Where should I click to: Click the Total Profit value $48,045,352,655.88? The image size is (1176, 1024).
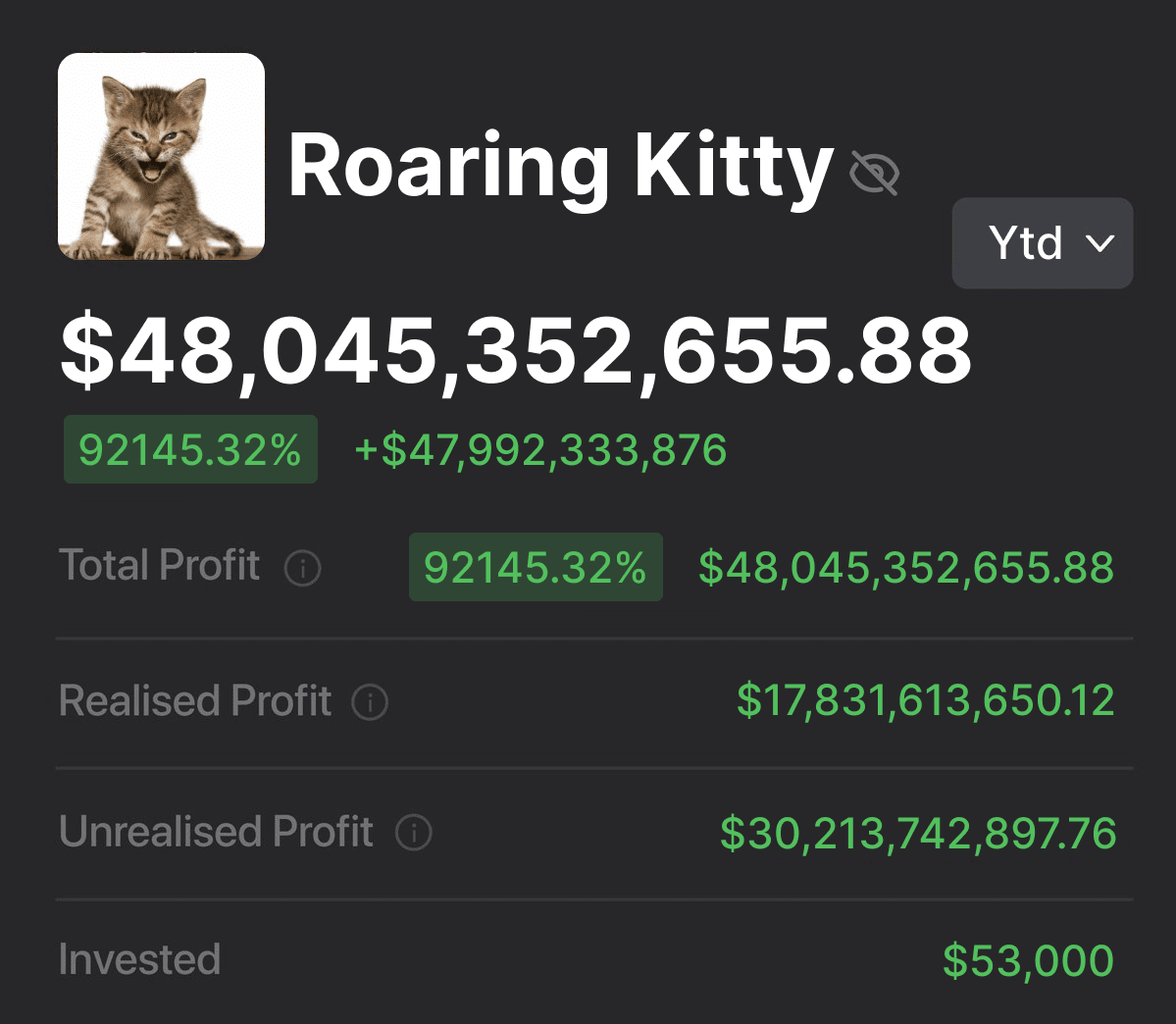click(x=906, y=567)
